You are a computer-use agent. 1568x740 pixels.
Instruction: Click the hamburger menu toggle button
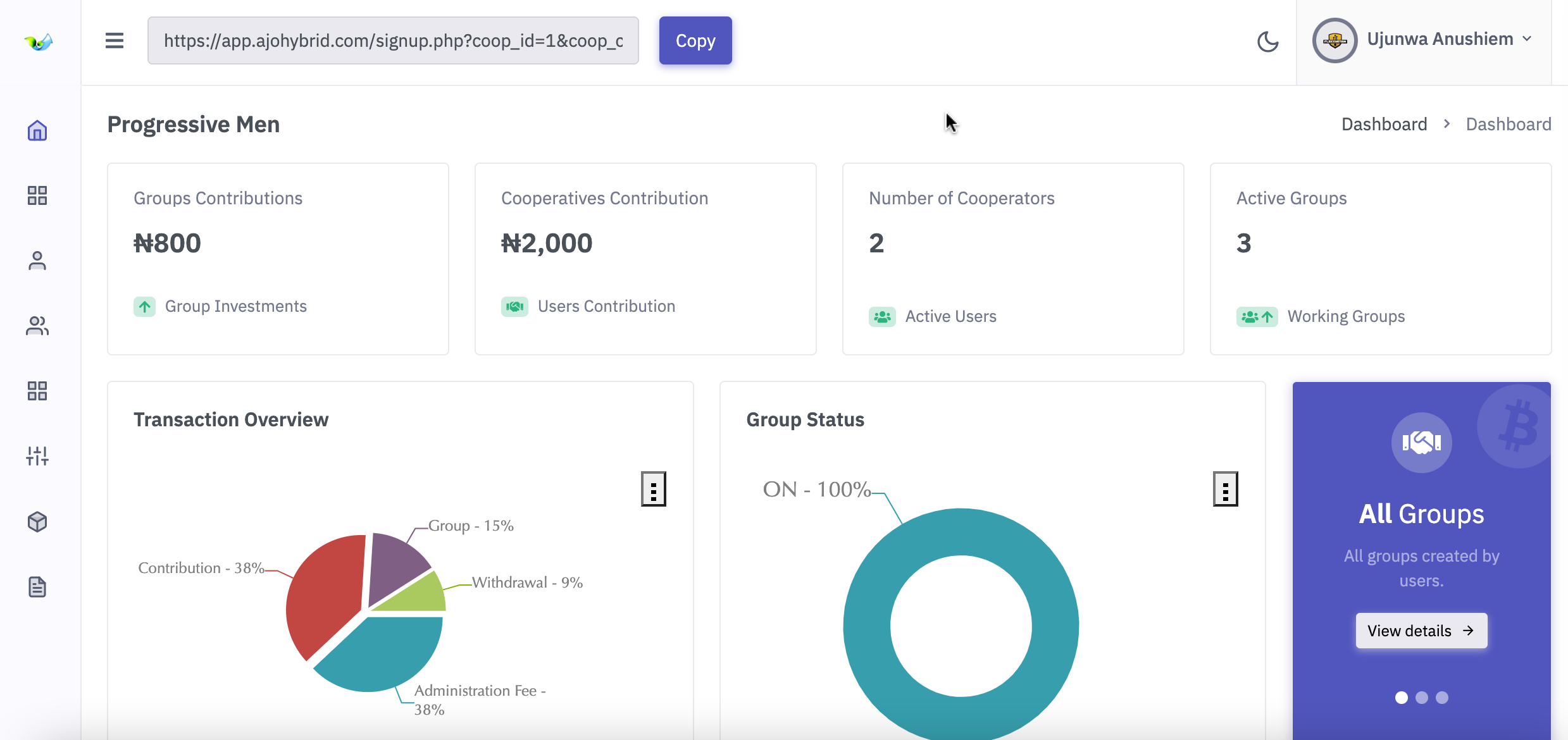114,40
